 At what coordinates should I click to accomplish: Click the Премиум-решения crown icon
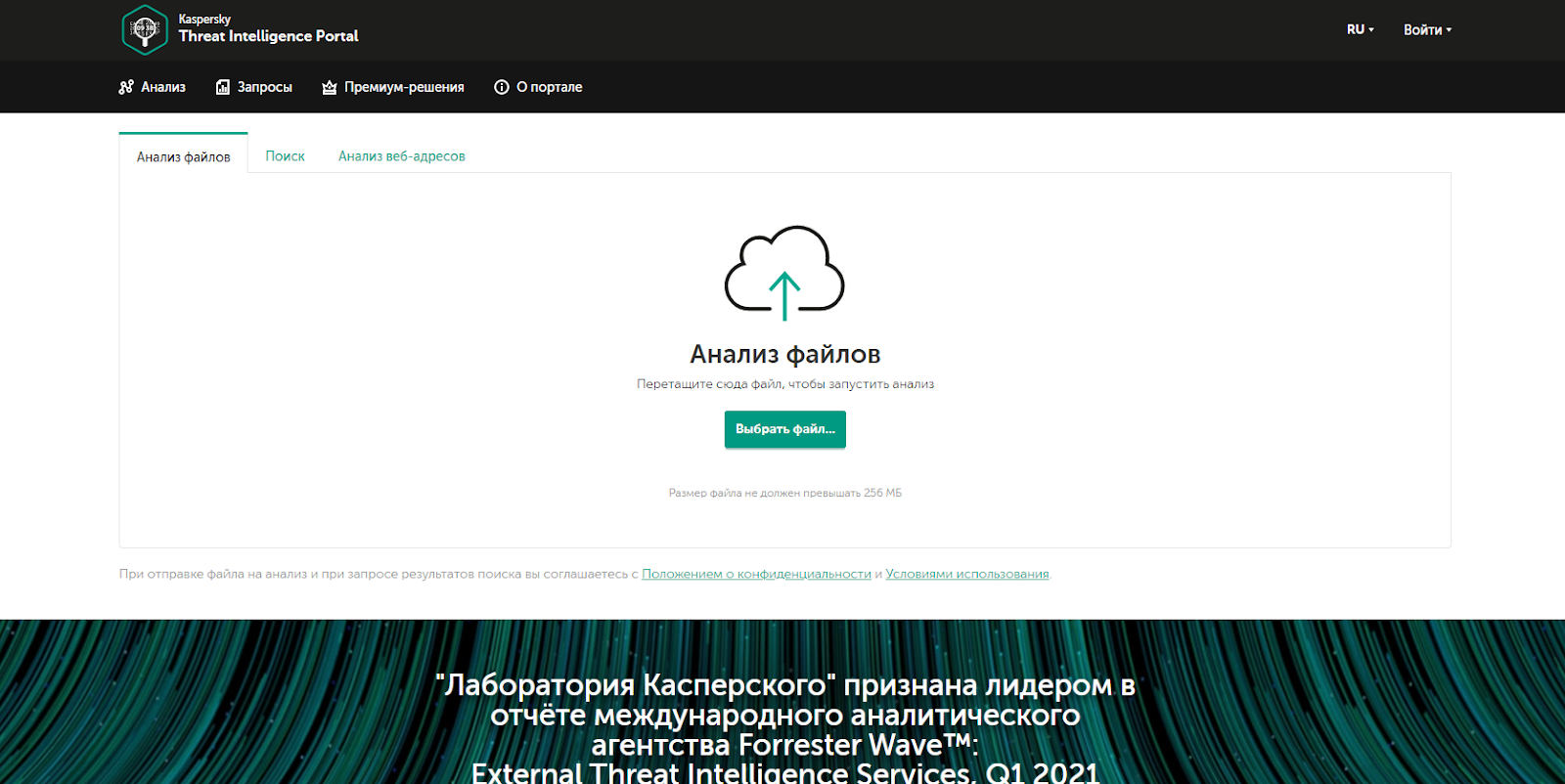330,87
